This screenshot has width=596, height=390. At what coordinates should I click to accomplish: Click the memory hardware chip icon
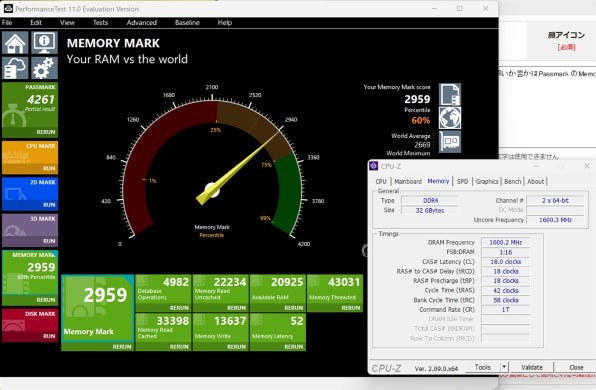(x=450, y=142)
